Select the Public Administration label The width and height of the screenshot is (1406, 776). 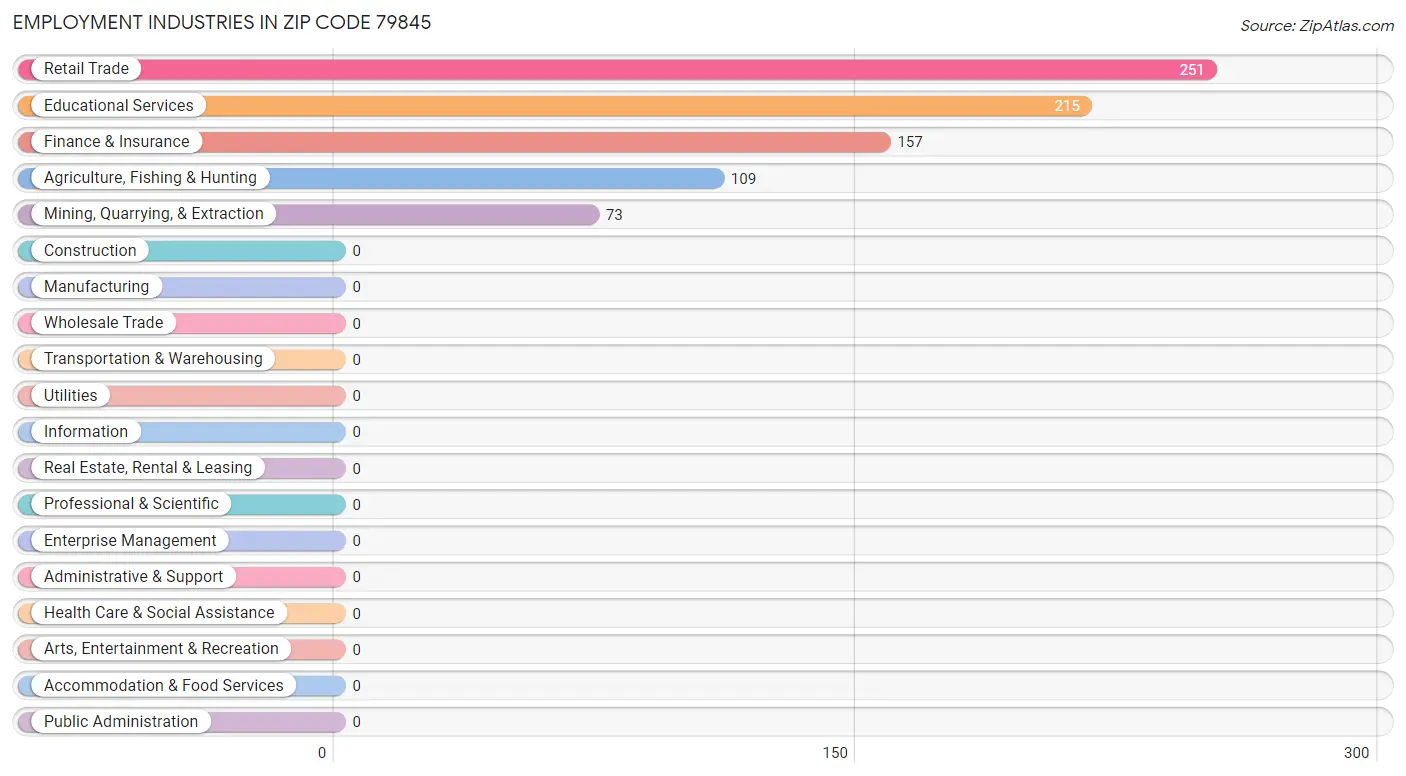click(121, 722)
